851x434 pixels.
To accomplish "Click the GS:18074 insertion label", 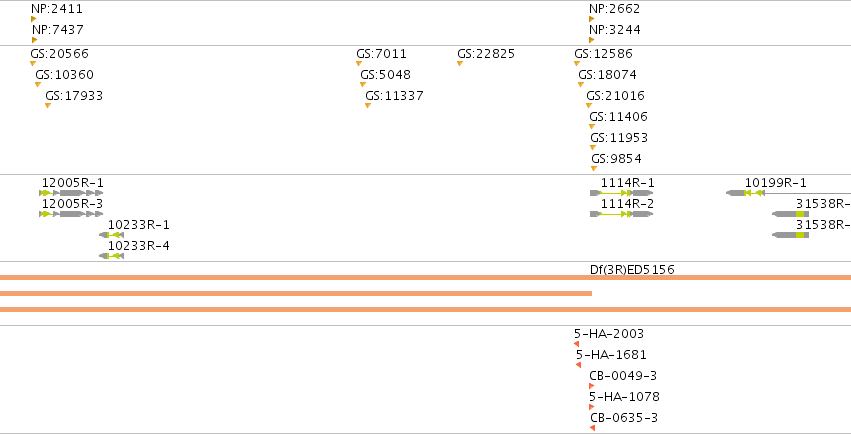I will click(607, 75).
